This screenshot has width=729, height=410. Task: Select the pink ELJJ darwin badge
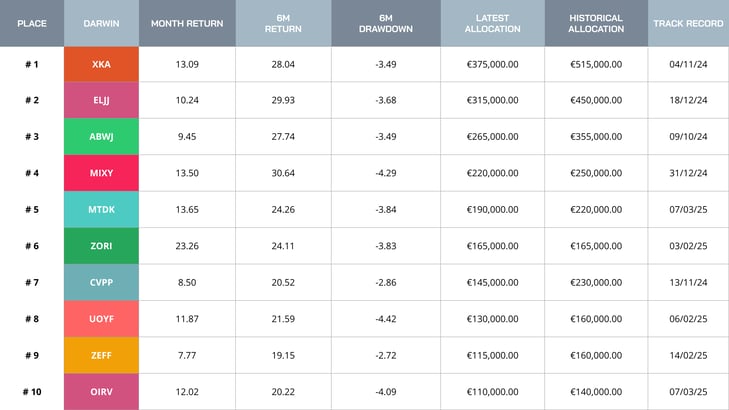(101, 100)
